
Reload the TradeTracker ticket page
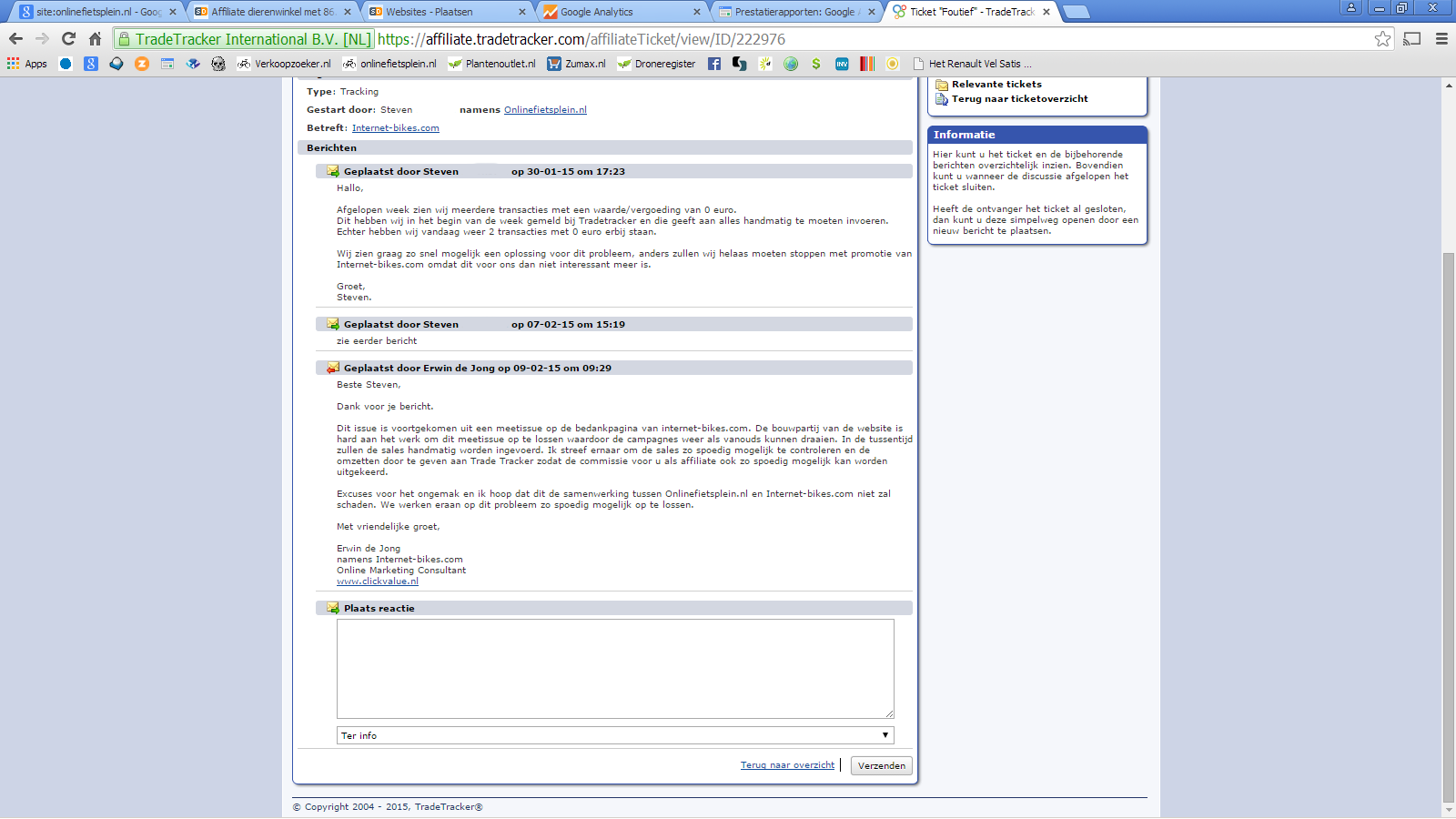pyautogui.click(x=68, y=39)
